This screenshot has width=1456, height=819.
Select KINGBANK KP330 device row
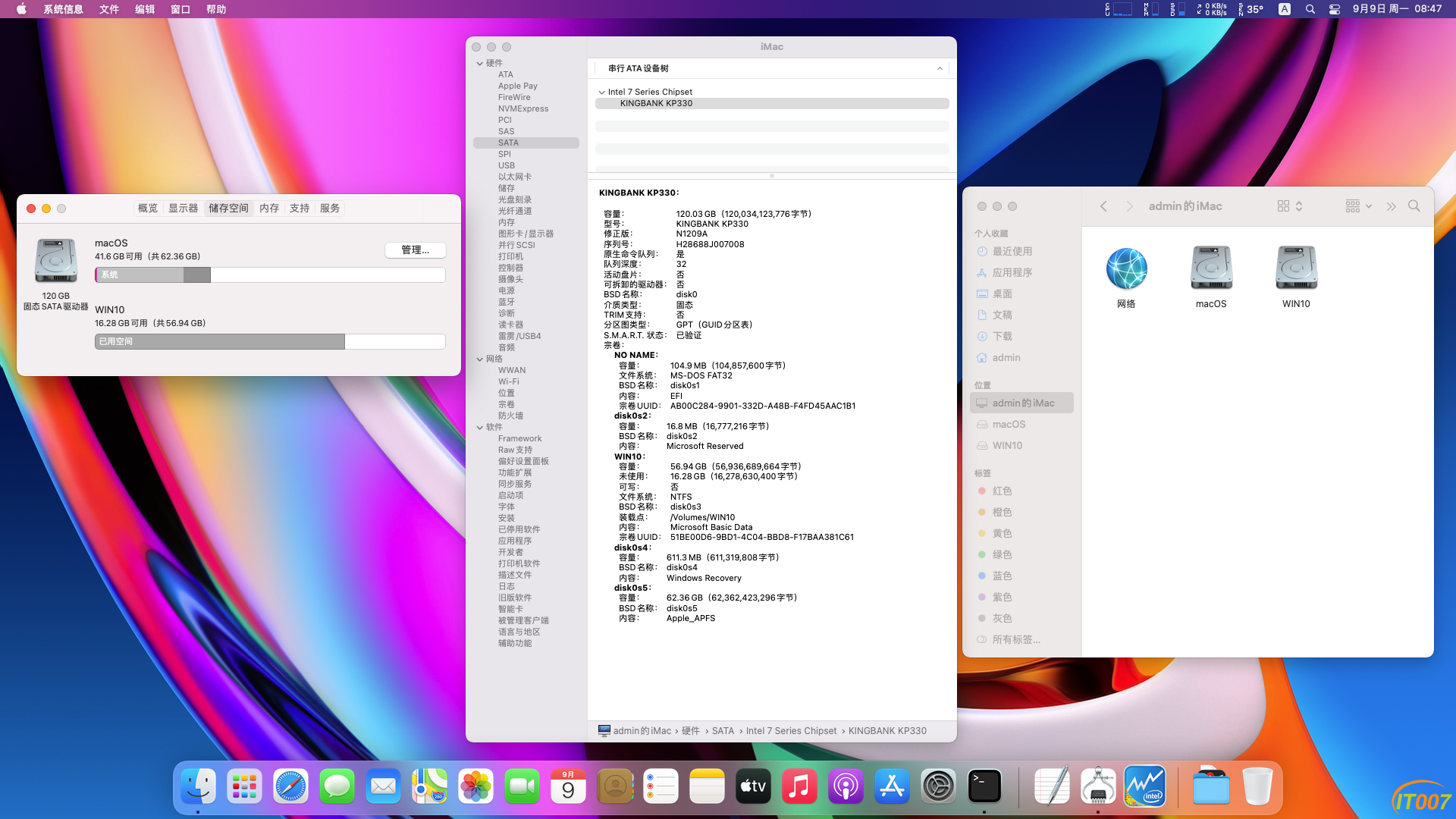tap(772, 104)
